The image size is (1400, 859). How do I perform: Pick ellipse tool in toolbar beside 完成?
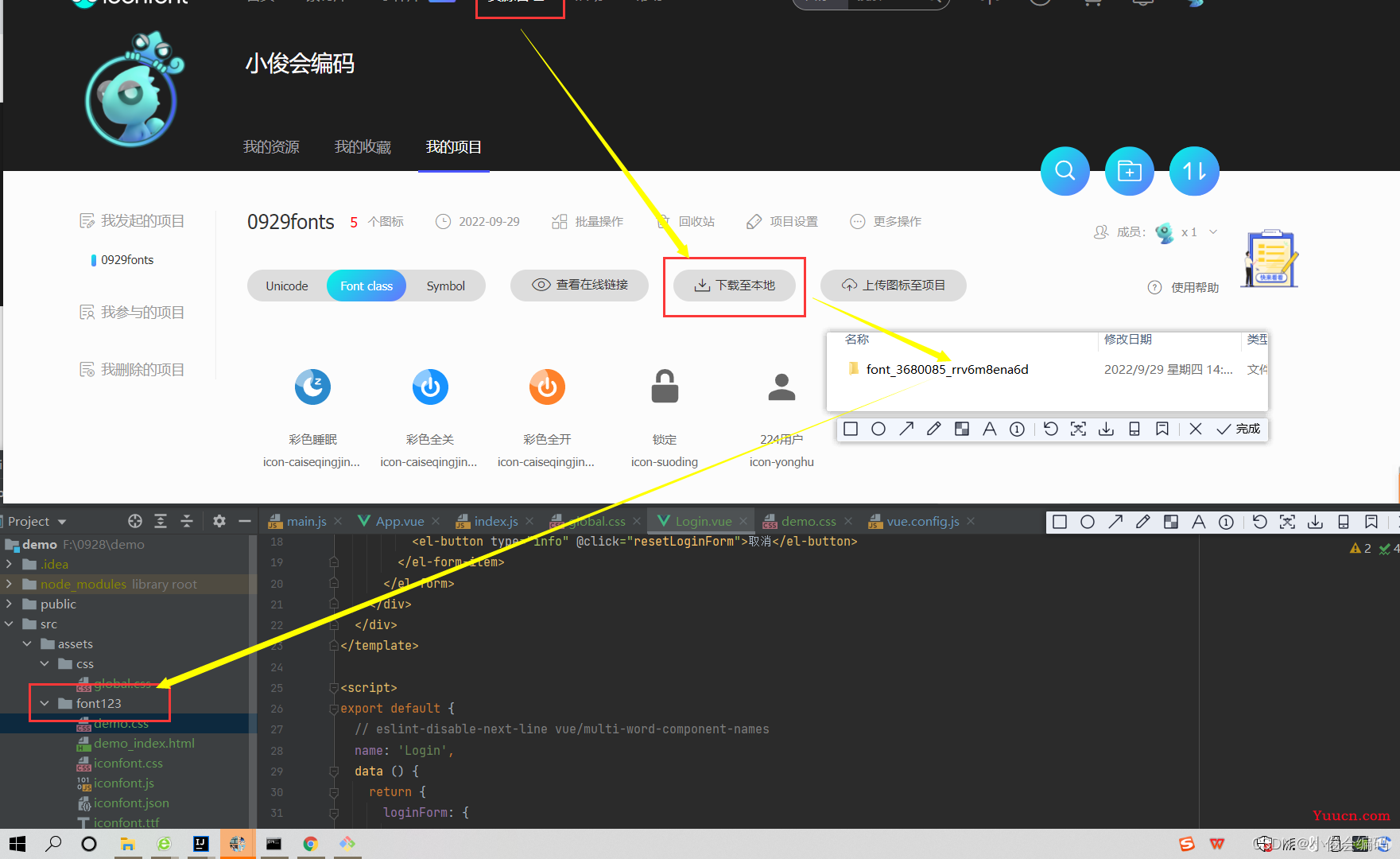(878, 429)
